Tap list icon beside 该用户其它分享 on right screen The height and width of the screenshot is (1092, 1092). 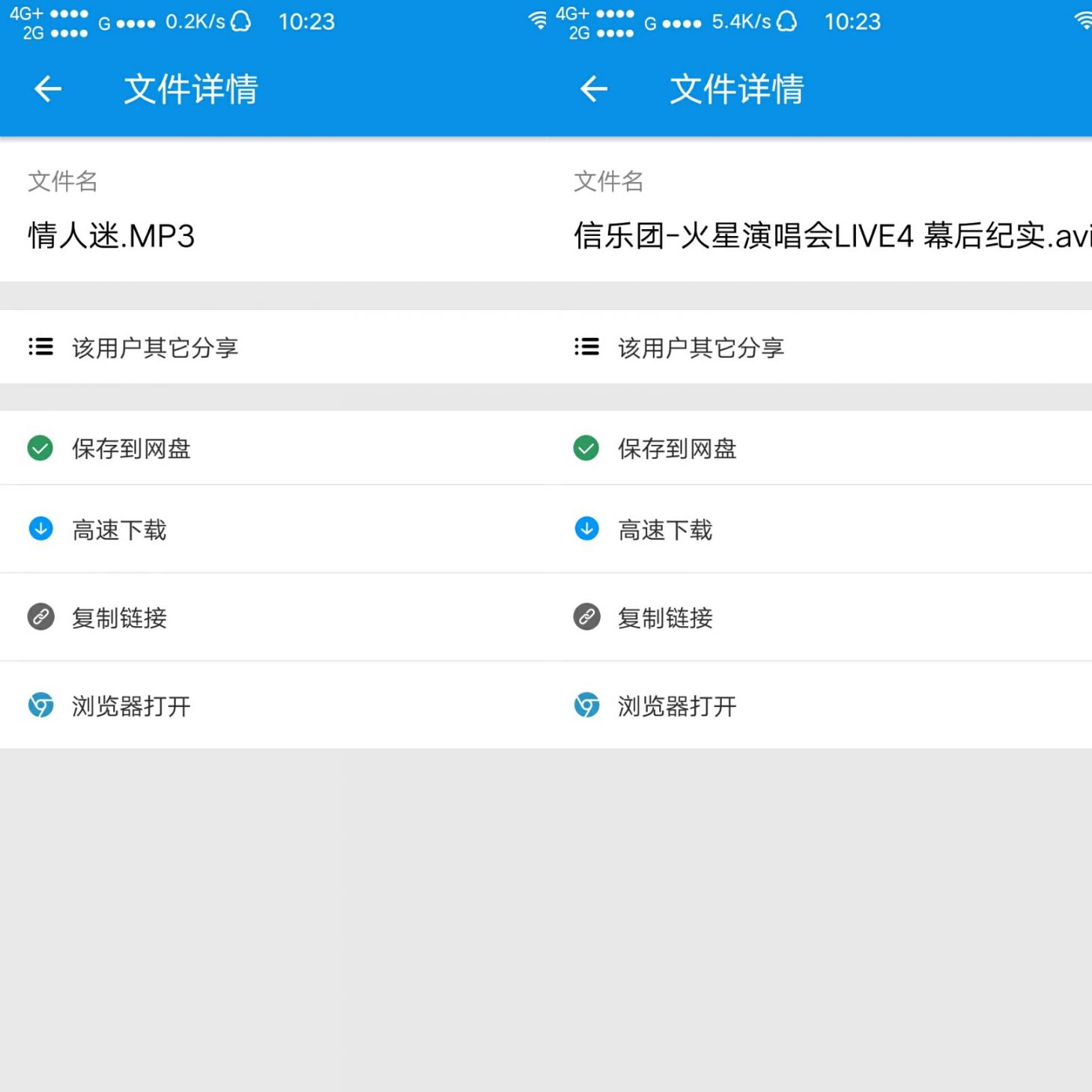click(x=586, y=347)
